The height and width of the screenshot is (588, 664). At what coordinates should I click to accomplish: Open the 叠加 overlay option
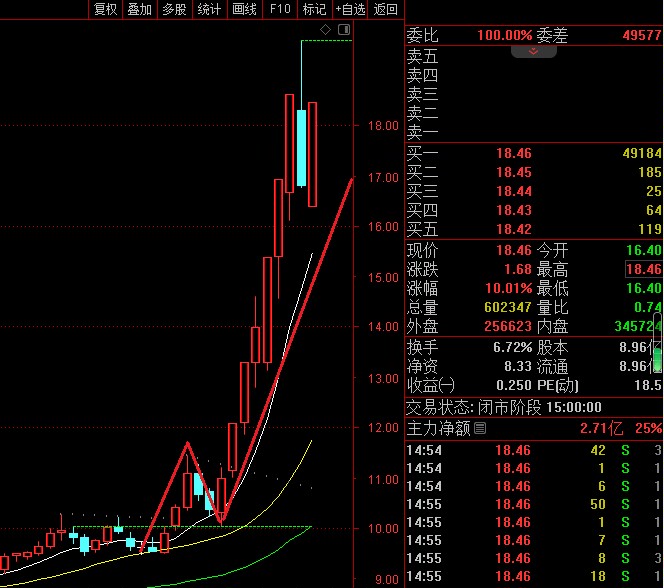click(140, 9)
